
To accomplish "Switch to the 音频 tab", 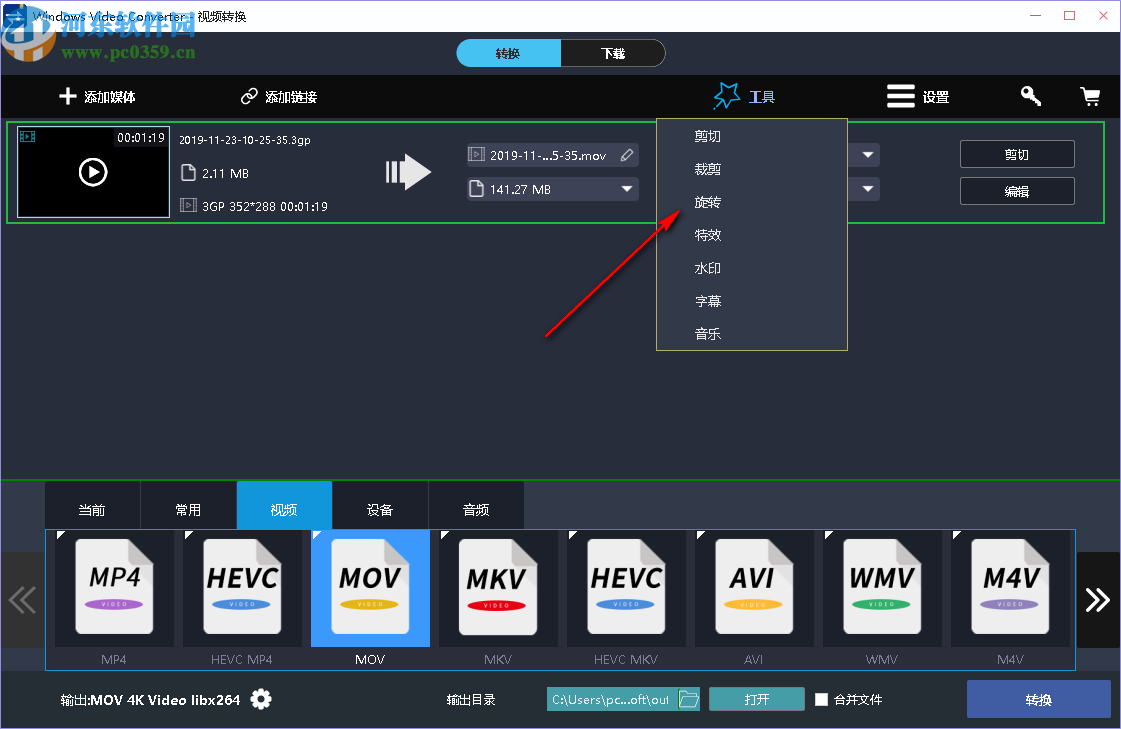I will pos(476,507).
